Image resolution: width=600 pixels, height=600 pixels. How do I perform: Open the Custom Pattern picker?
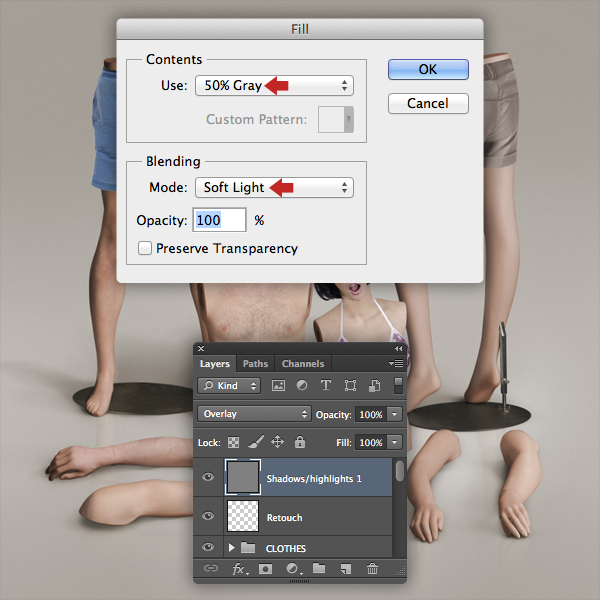(x=336, y=119)
